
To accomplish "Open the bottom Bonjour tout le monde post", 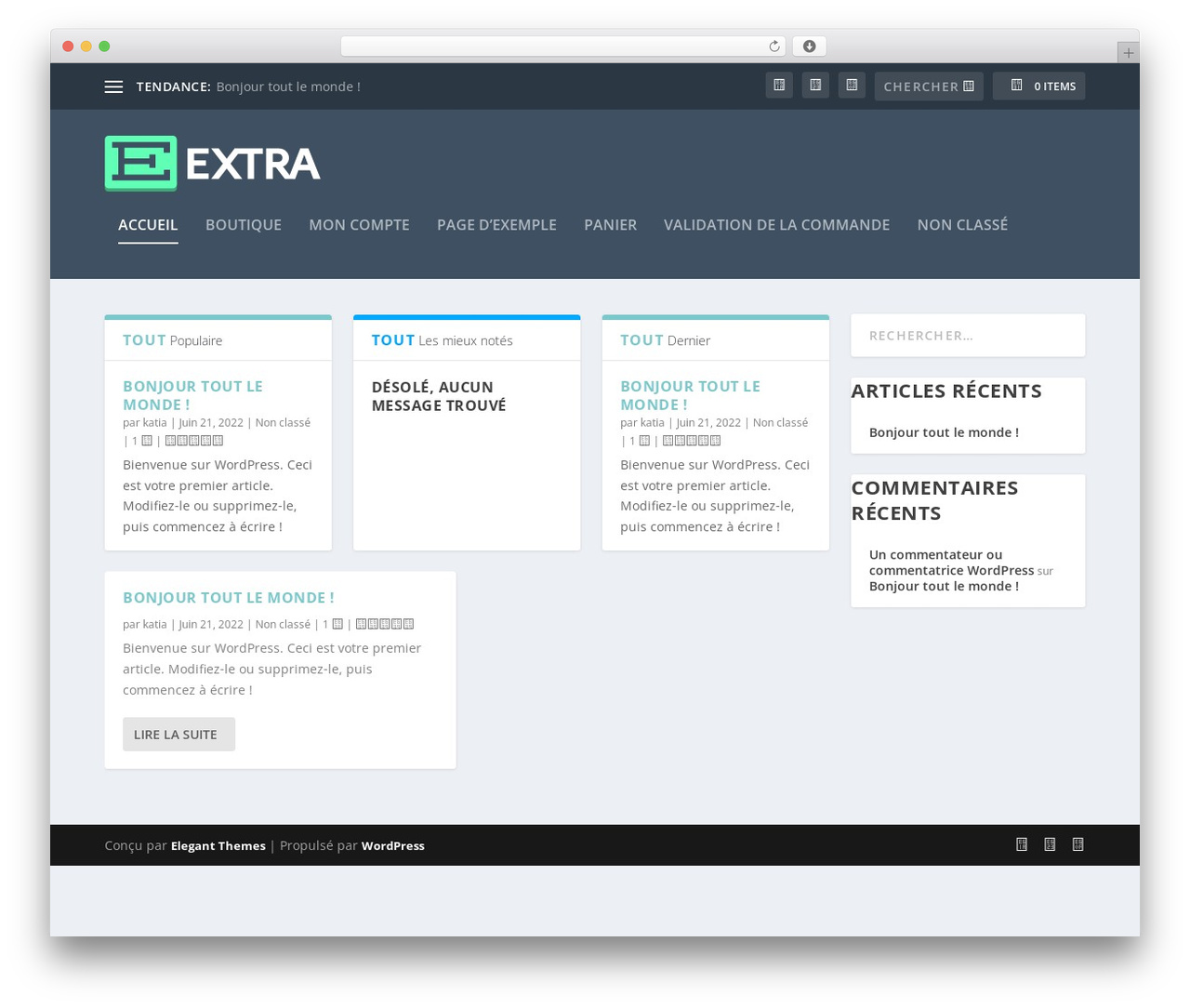I will [x=229, y=598].
